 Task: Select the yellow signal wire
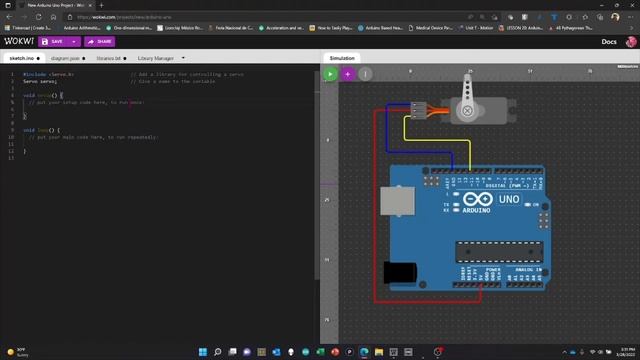point(437,141)
